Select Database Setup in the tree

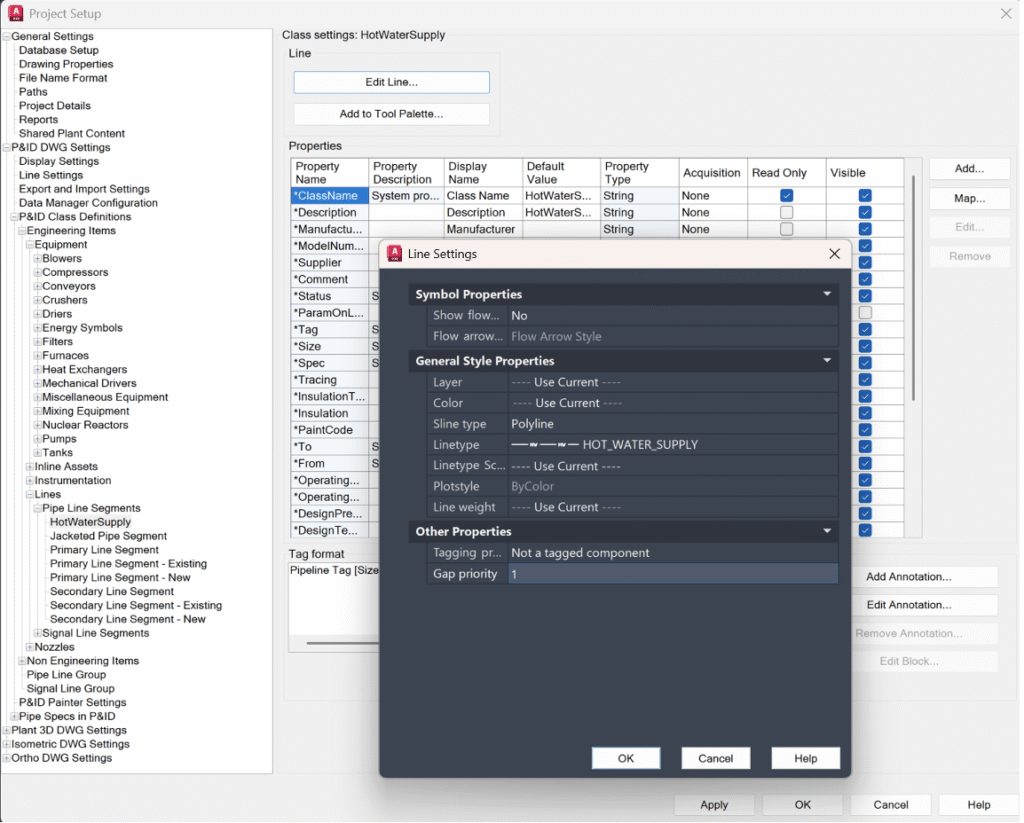(59, 50)
